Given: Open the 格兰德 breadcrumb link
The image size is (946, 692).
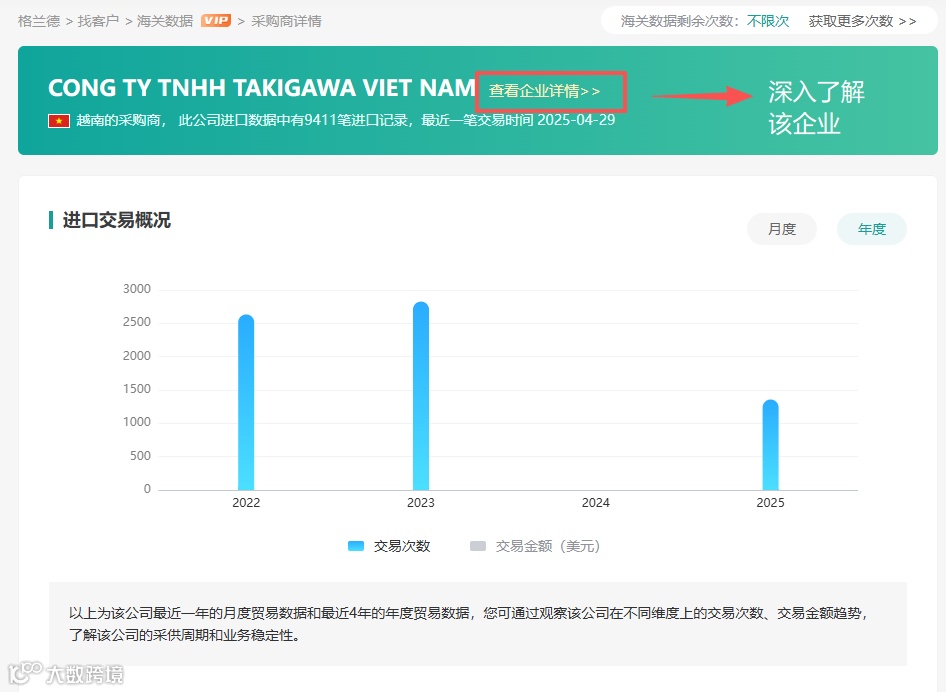Looking at the screenshot, I should (x=39, y=21).
